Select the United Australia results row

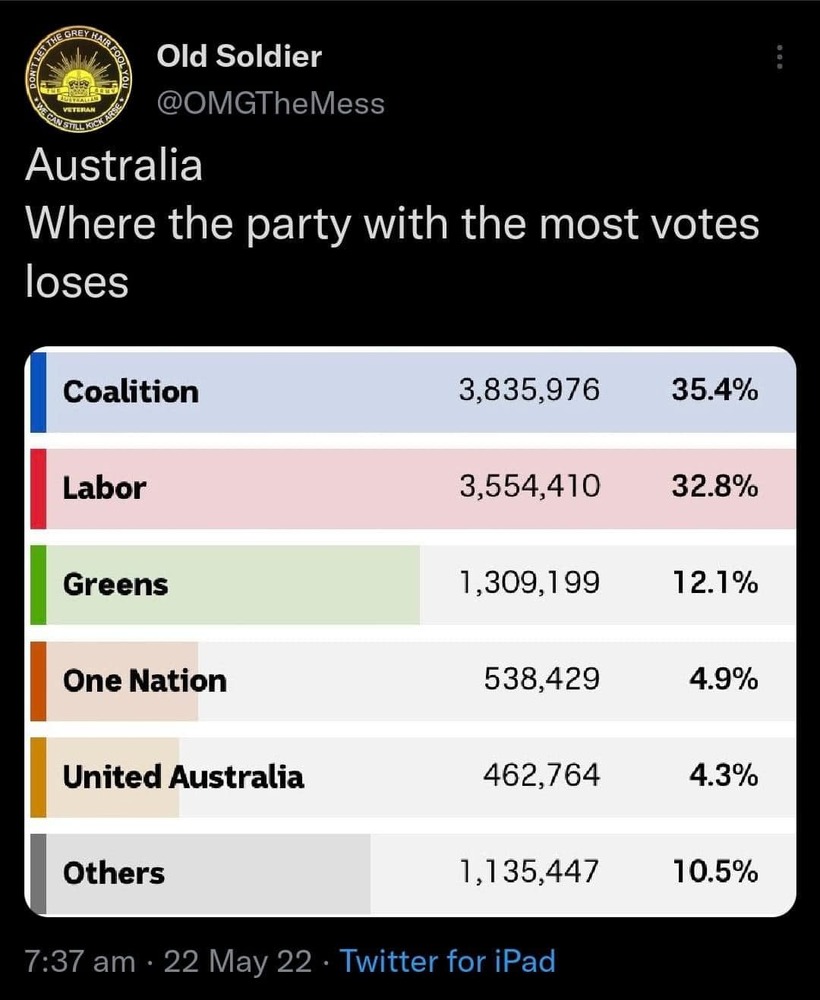point(410,776)
